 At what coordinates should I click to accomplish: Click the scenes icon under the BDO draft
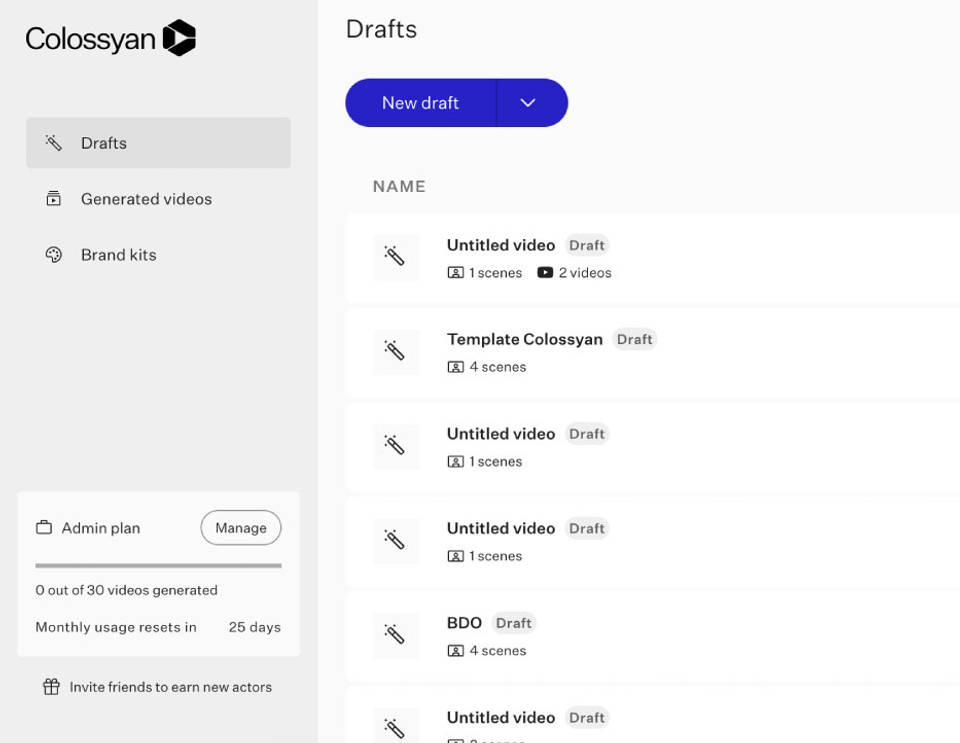458,651
